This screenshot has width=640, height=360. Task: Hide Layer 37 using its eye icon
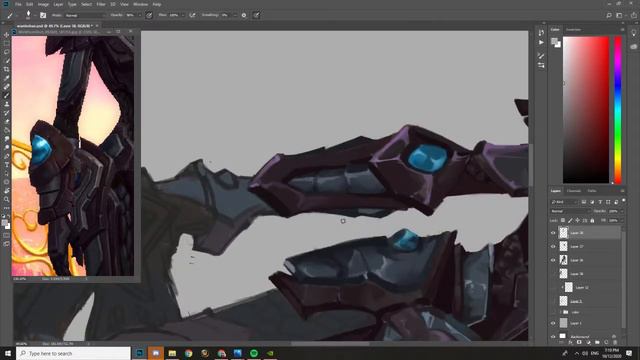tap(553, 247)
